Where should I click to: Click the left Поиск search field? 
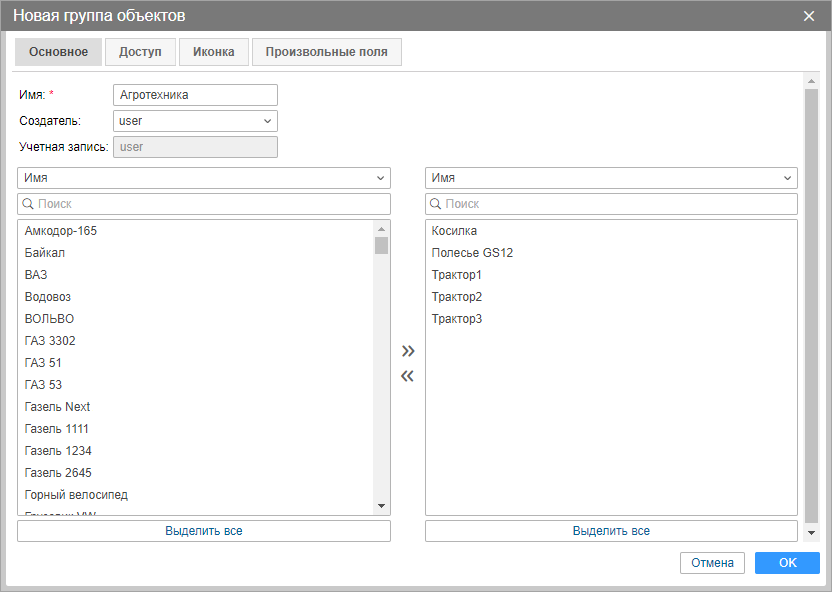[203, 204]
